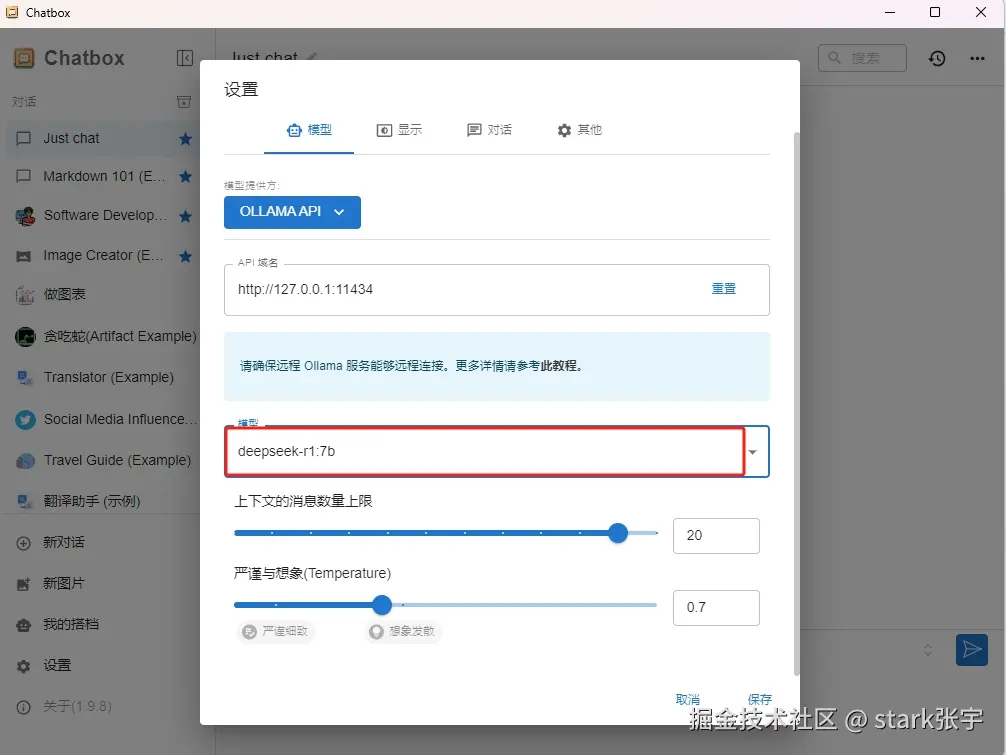Collapse the Chatbox sidebar panel icon

tap(185, 58)
